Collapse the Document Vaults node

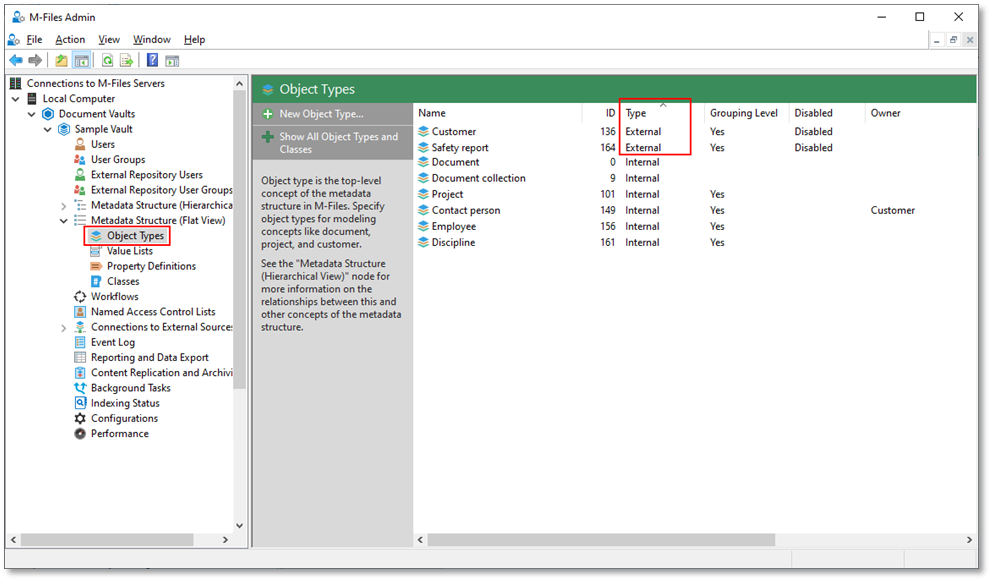click(32, 114)
